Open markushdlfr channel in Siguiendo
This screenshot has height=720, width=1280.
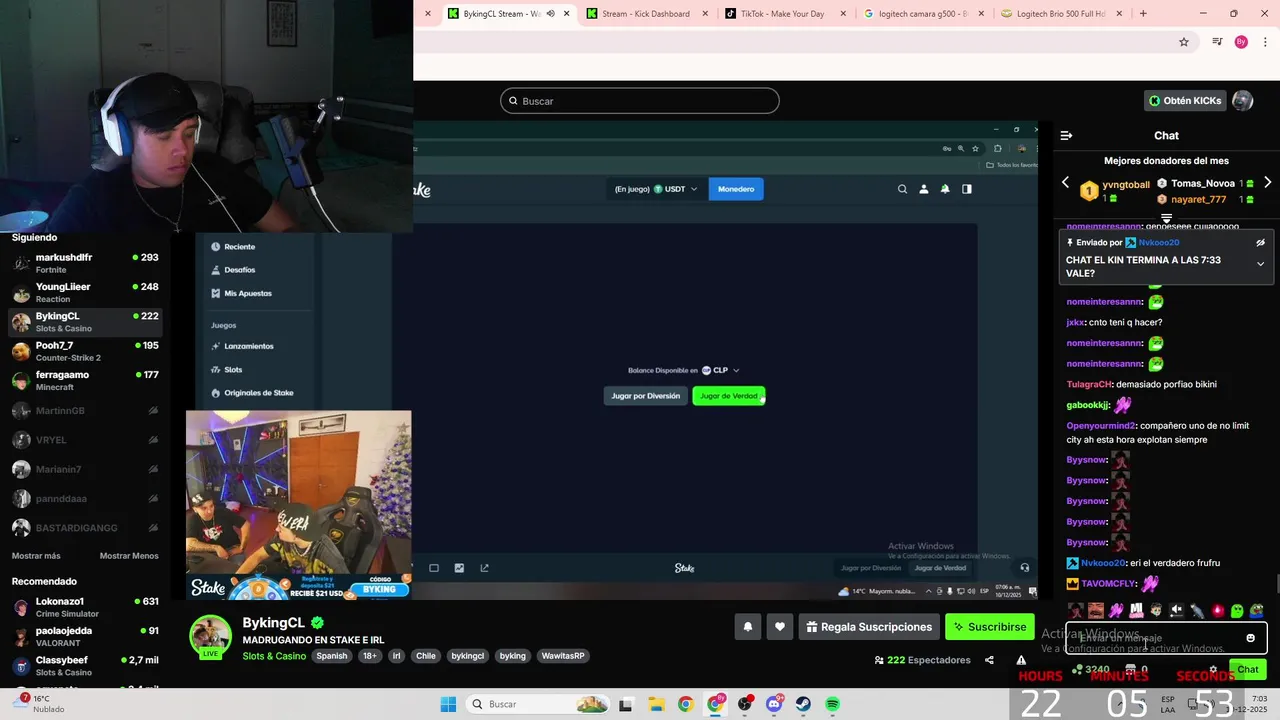tap(85, 263)
